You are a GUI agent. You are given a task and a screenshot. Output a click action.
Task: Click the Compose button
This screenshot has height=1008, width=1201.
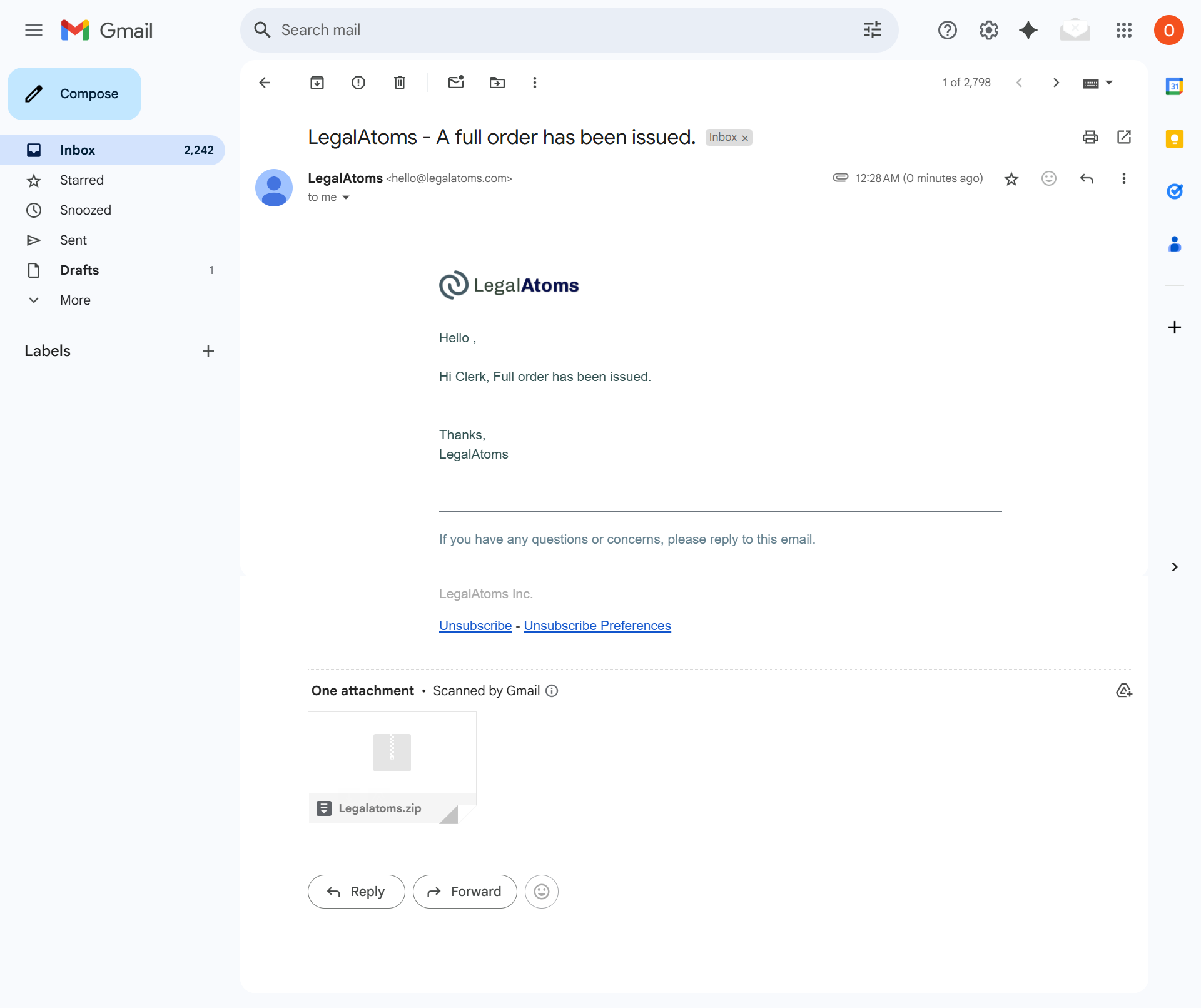[x=74, y=94]
